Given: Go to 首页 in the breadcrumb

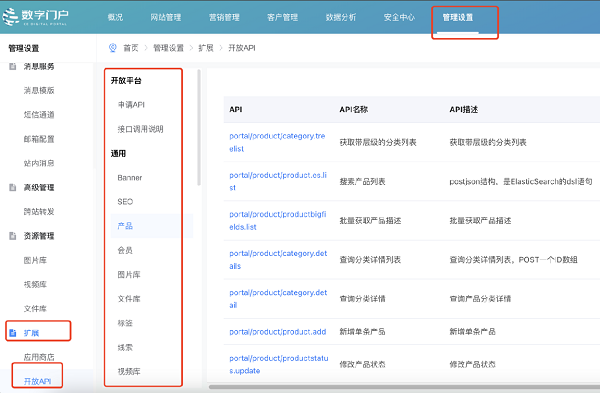Looking at the screenshot, I should [131, 48].
